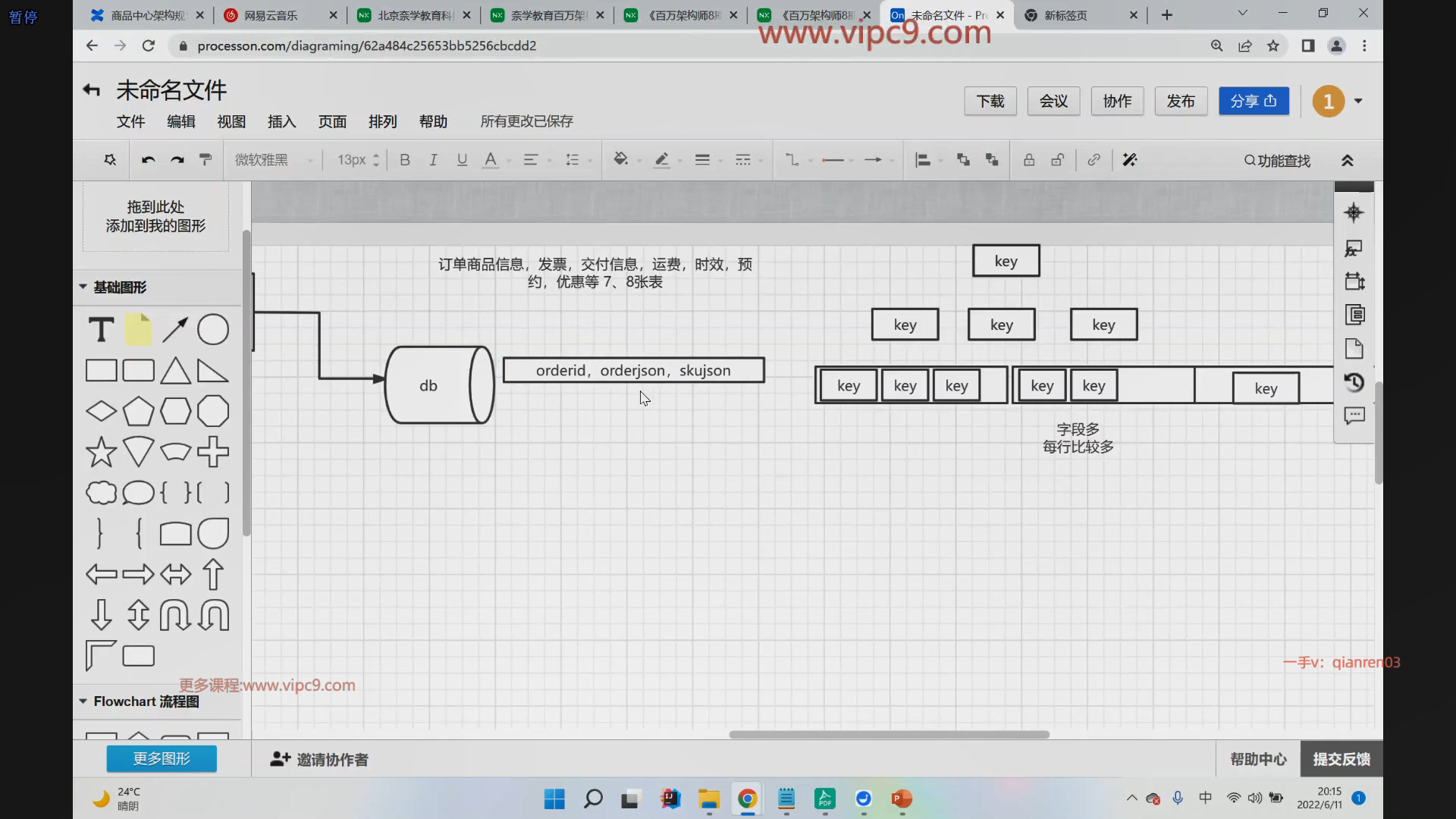Screen dimensions: 1456x819
Task: Click the 下载 button
Action: click(990, 102)
